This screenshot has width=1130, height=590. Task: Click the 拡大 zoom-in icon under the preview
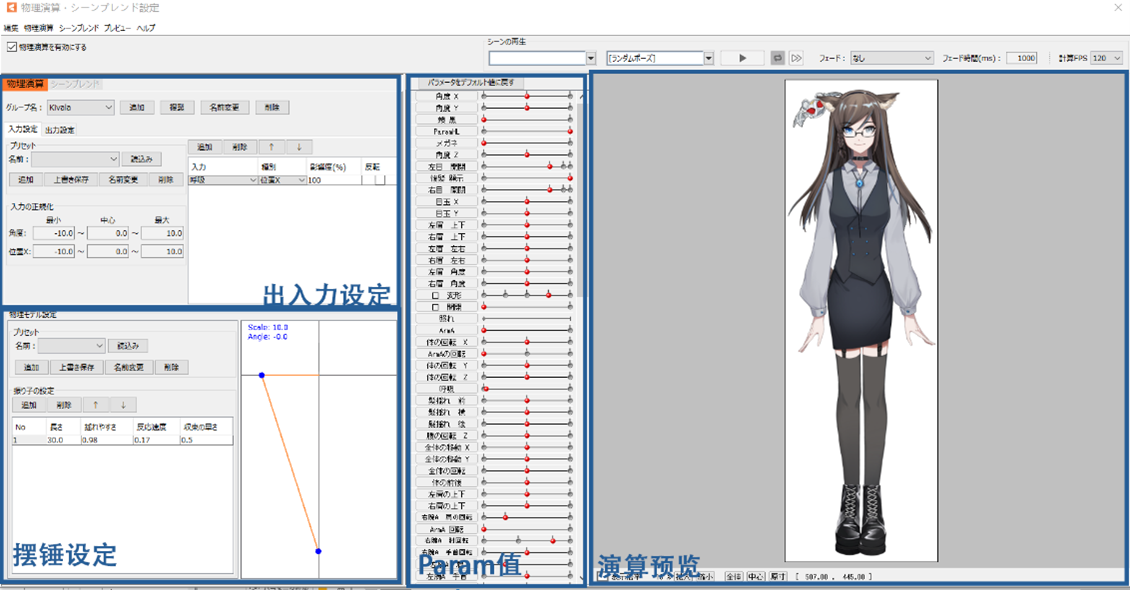tap(681, 577)
